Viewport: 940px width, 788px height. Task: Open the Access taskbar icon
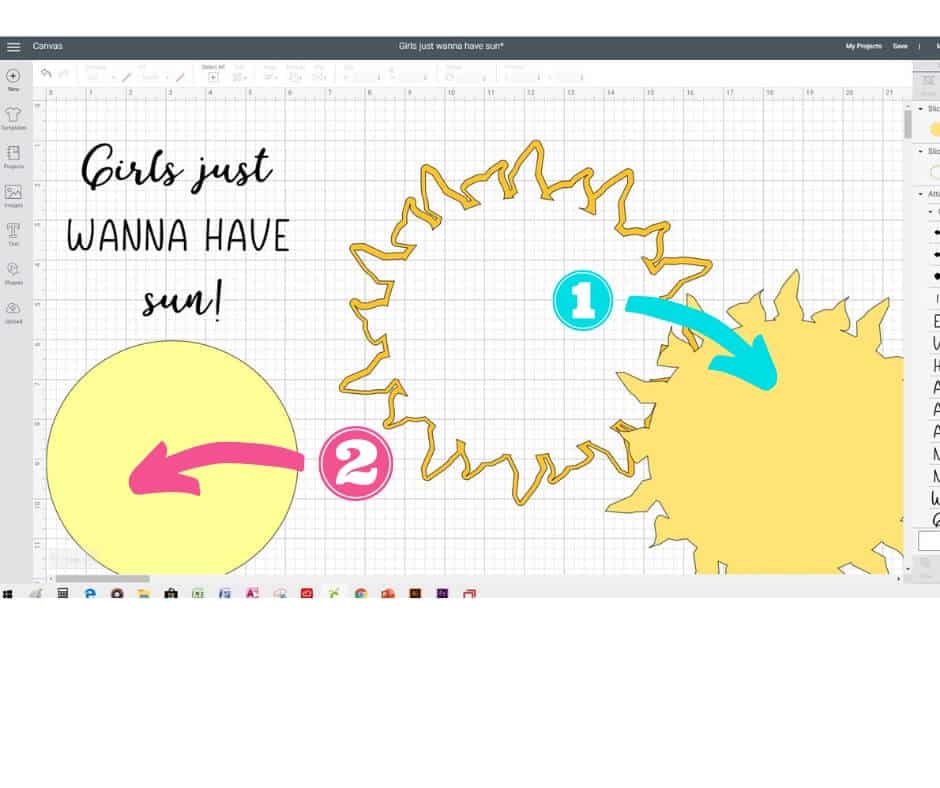click(x=252, y=594)
